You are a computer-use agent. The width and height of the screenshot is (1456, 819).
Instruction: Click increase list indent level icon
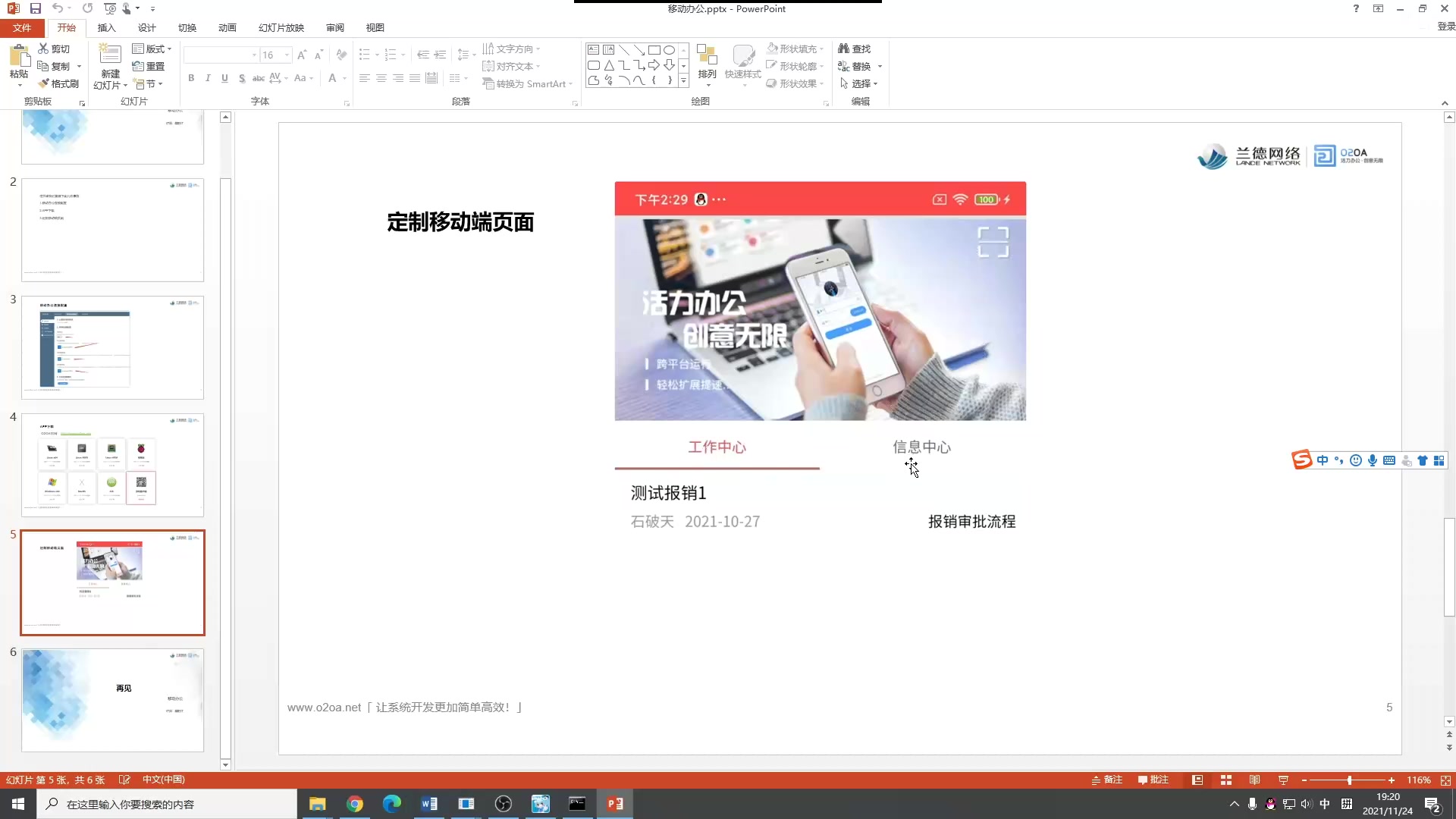coord(440,55)
